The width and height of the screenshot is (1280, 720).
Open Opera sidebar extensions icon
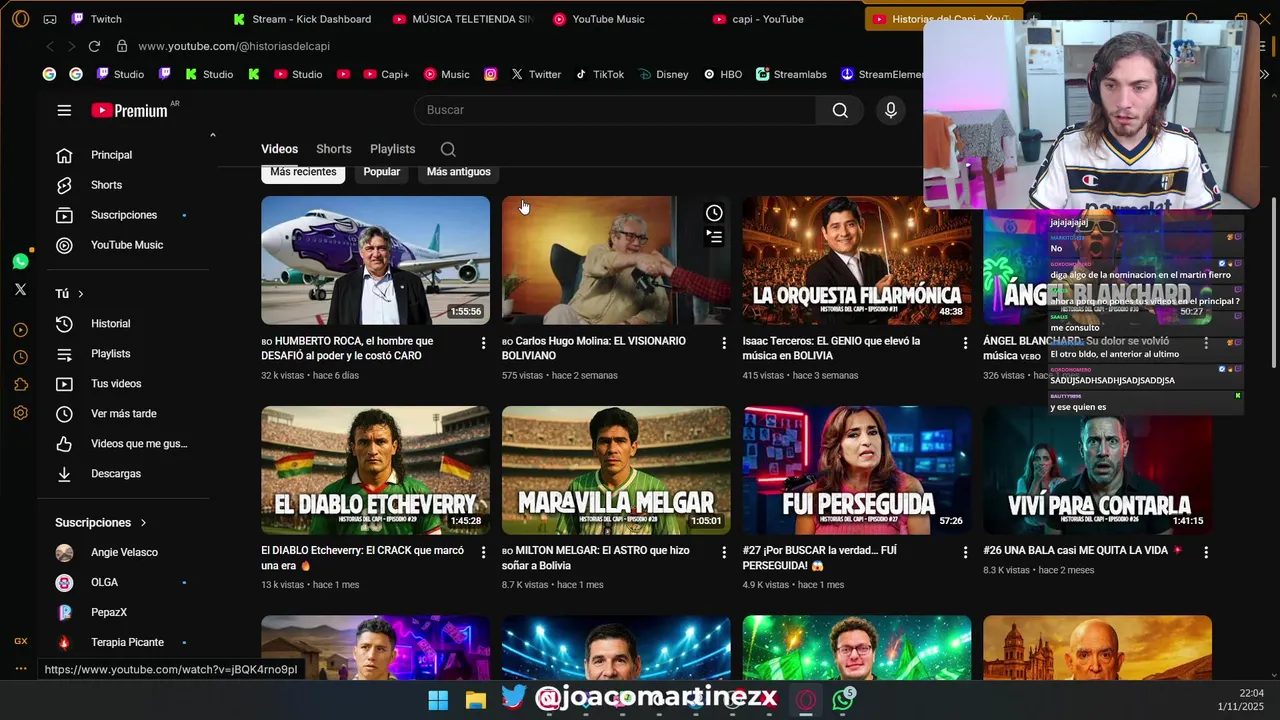20,385
